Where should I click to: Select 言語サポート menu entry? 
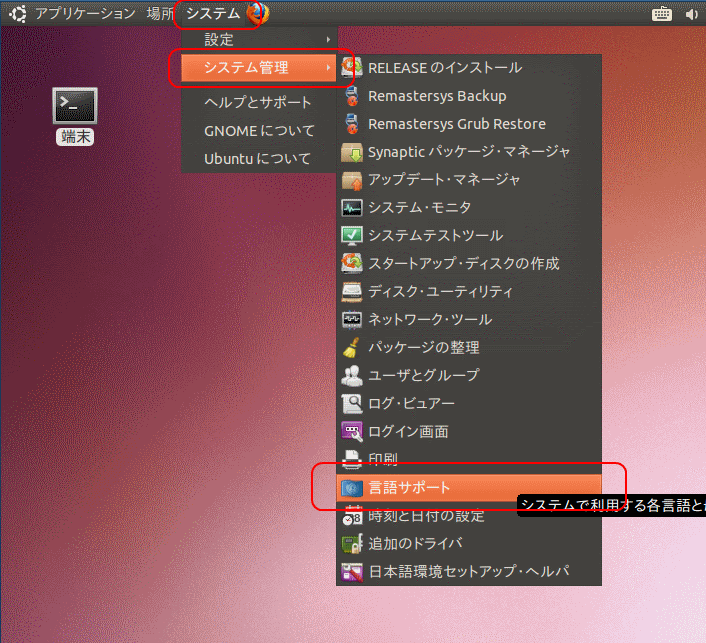coord(469,488)
